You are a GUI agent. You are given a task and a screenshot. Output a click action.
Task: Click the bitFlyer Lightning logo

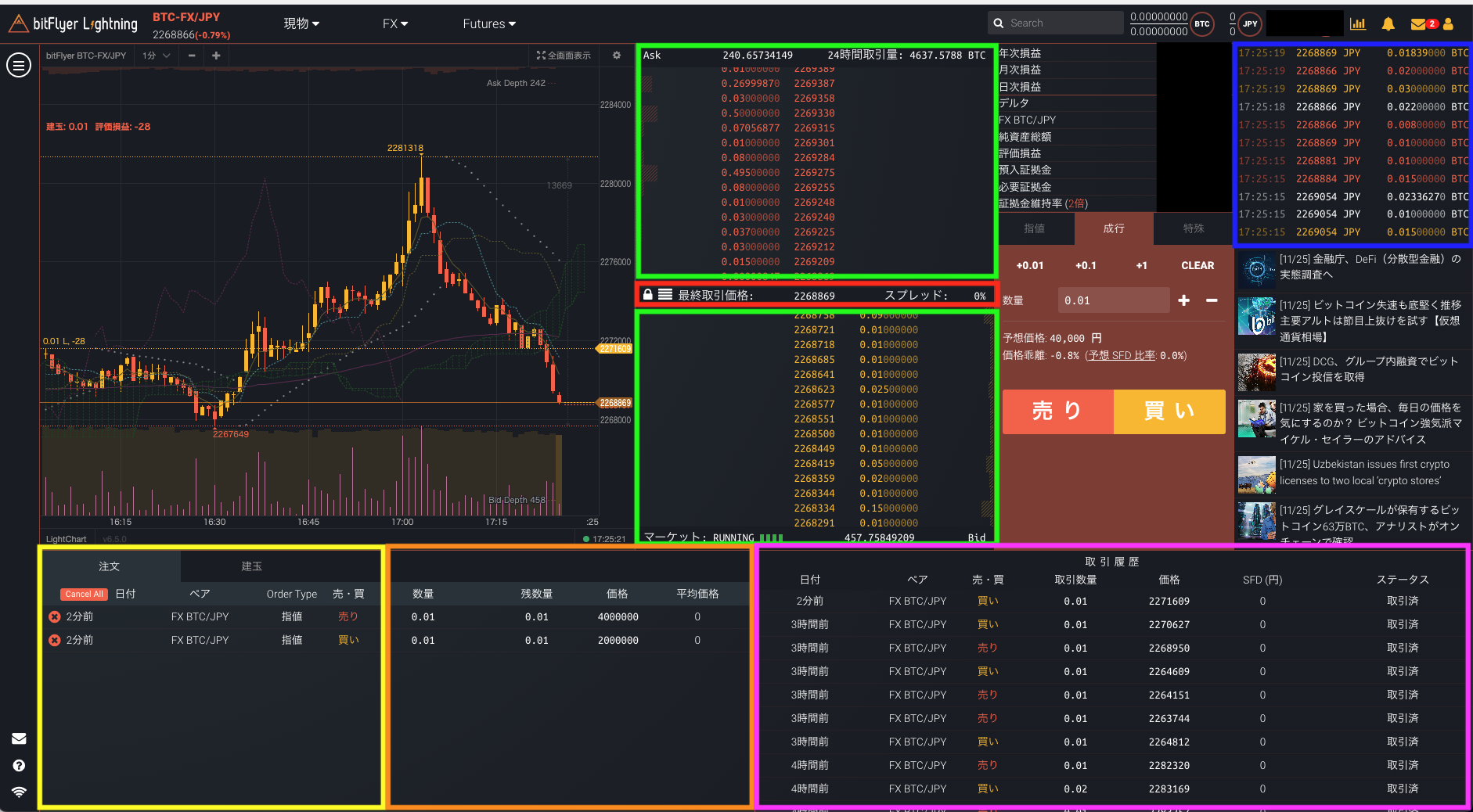pyautogui.click(x=73, y=24)
